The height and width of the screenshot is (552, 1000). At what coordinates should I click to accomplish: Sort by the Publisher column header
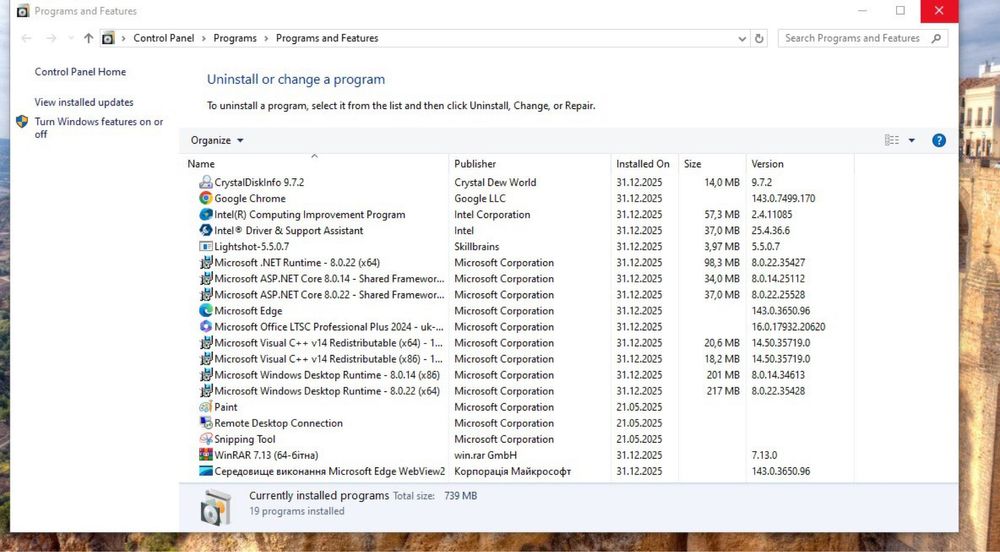point(529,164)
